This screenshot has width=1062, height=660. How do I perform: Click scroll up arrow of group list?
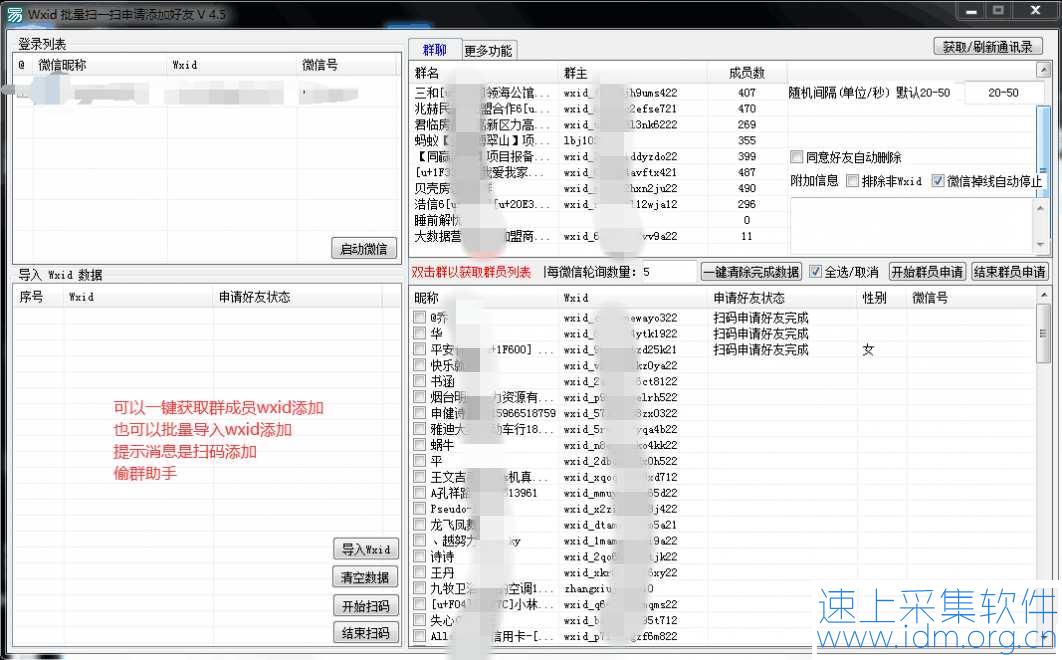coord(1043,69)
